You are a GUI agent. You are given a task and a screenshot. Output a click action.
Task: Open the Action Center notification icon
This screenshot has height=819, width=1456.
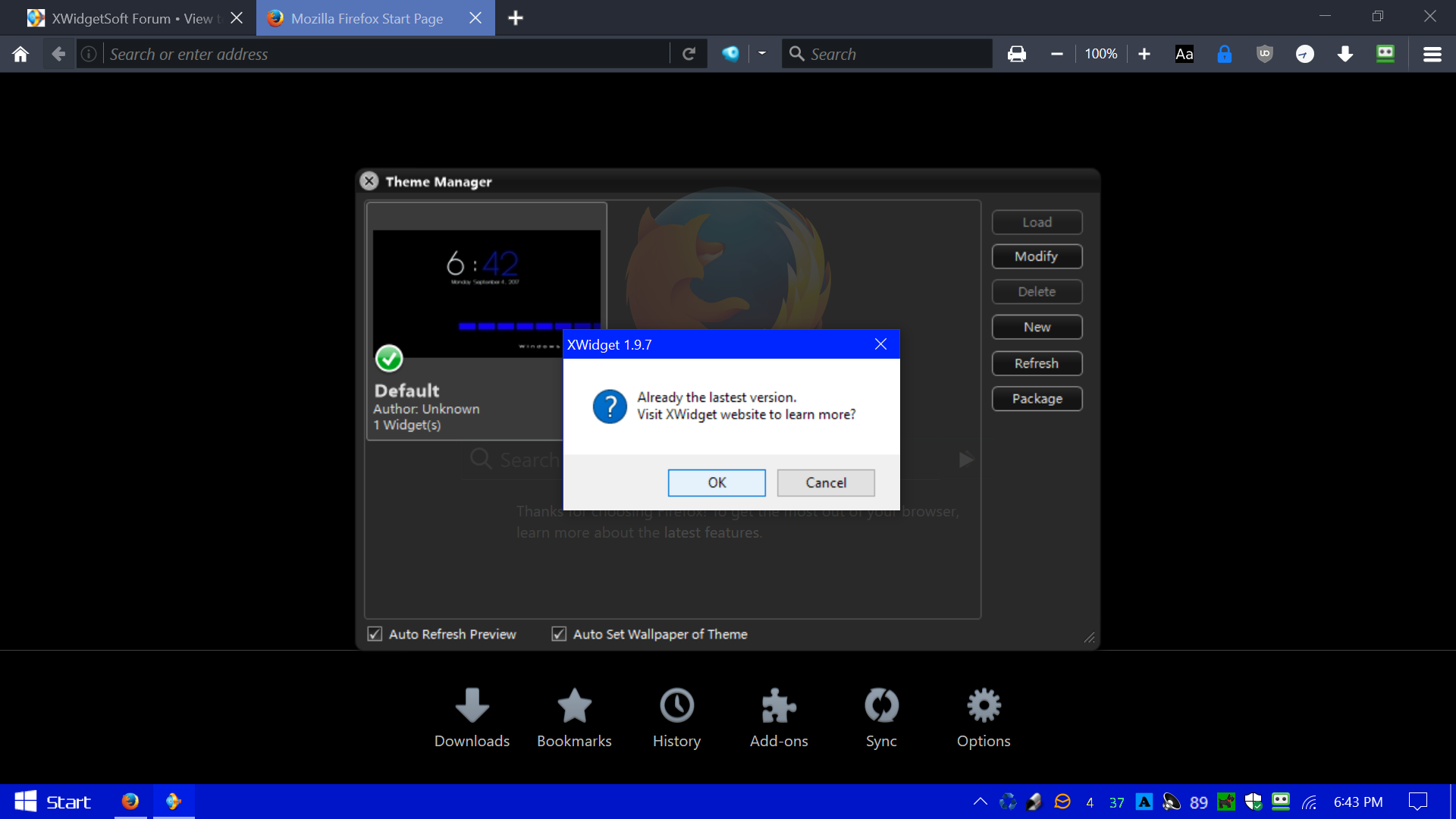pos(1417,802)
